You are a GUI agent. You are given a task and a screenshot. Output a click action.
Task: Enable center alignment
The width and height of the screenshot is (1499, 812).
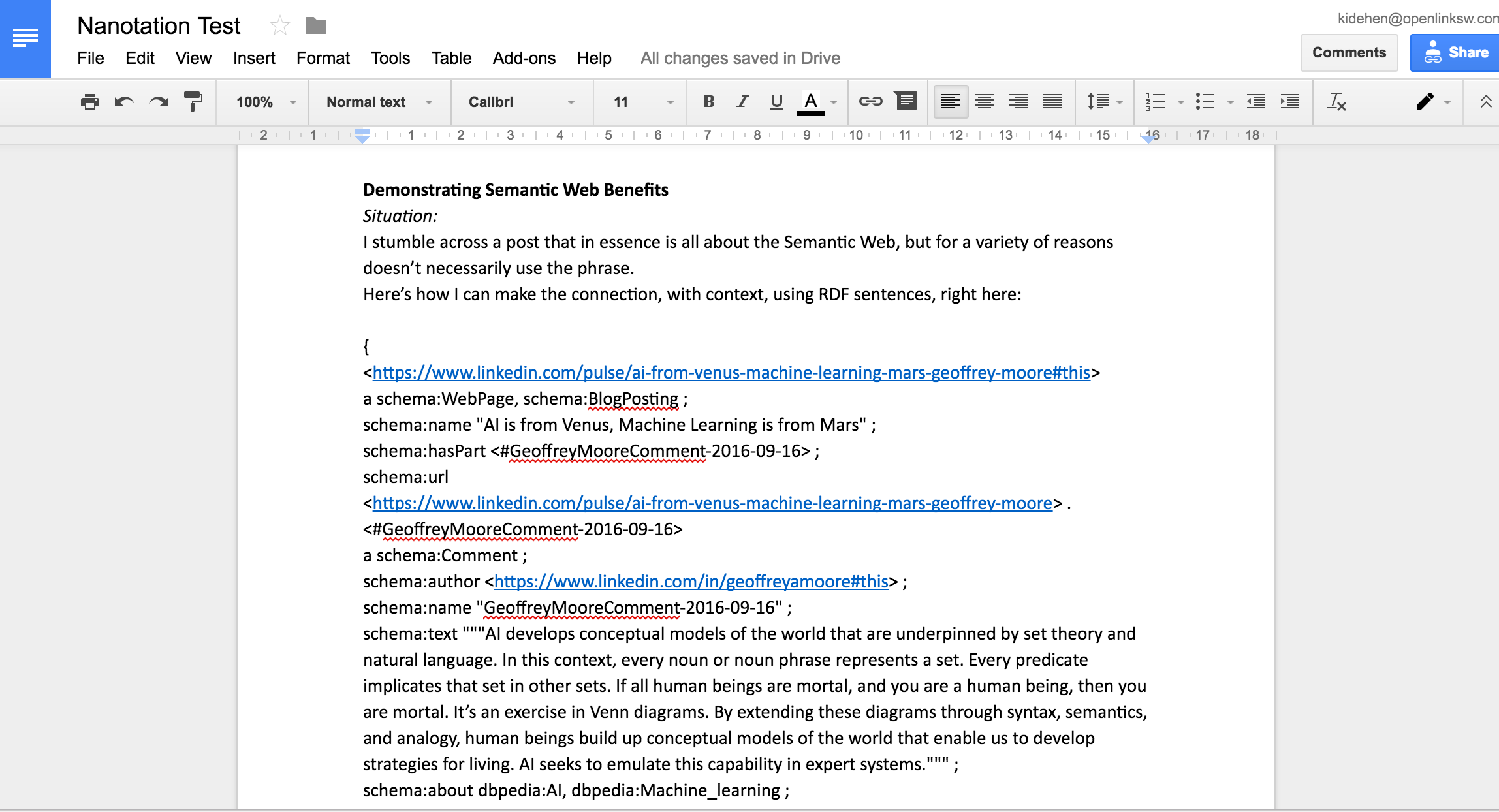(984, 102)
